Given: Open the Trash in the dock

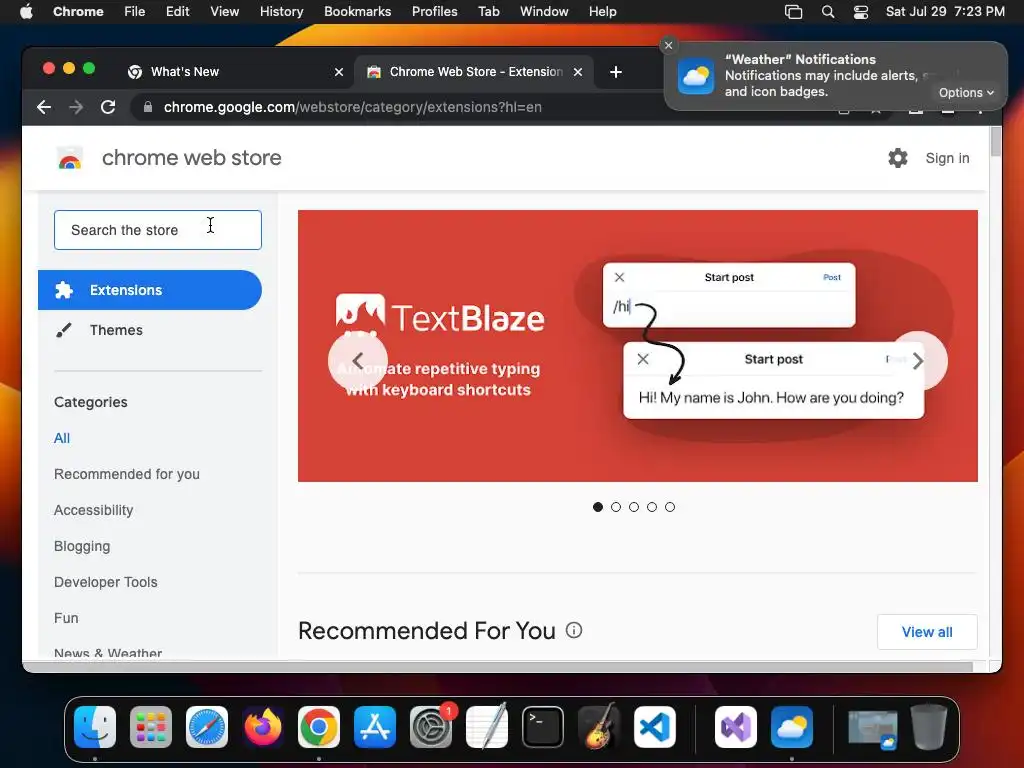Looking at the screenshot, I should tap(929, 727).
